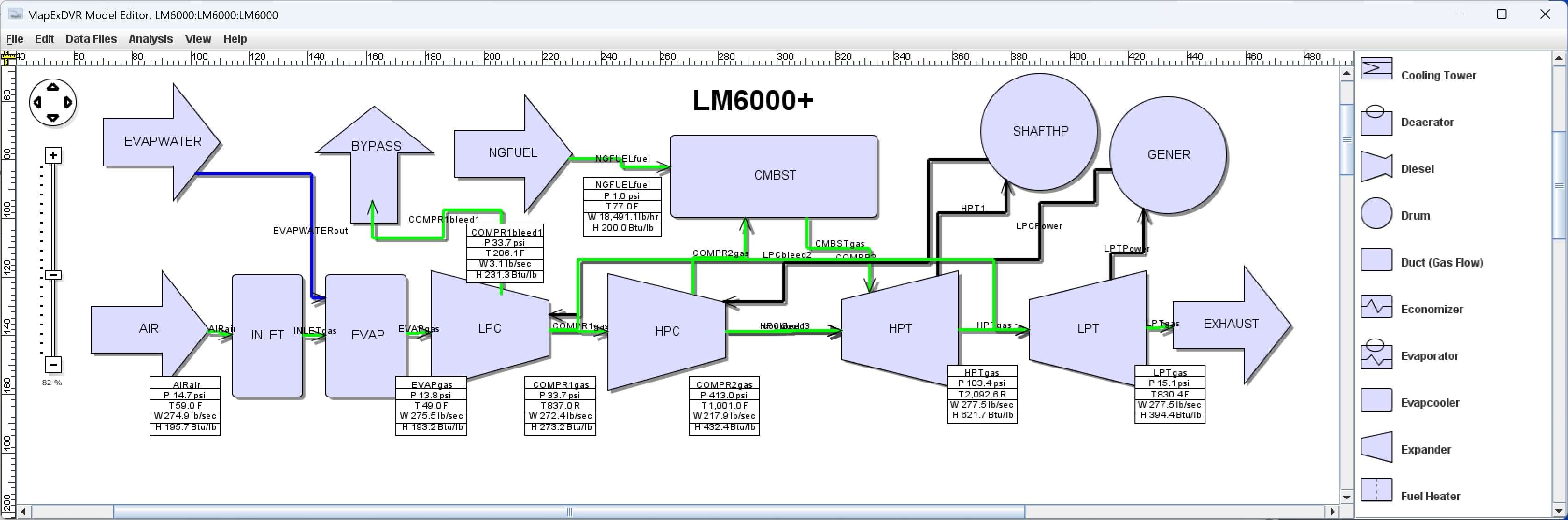Click the LPTgas stream data table

pos(1170,394)
